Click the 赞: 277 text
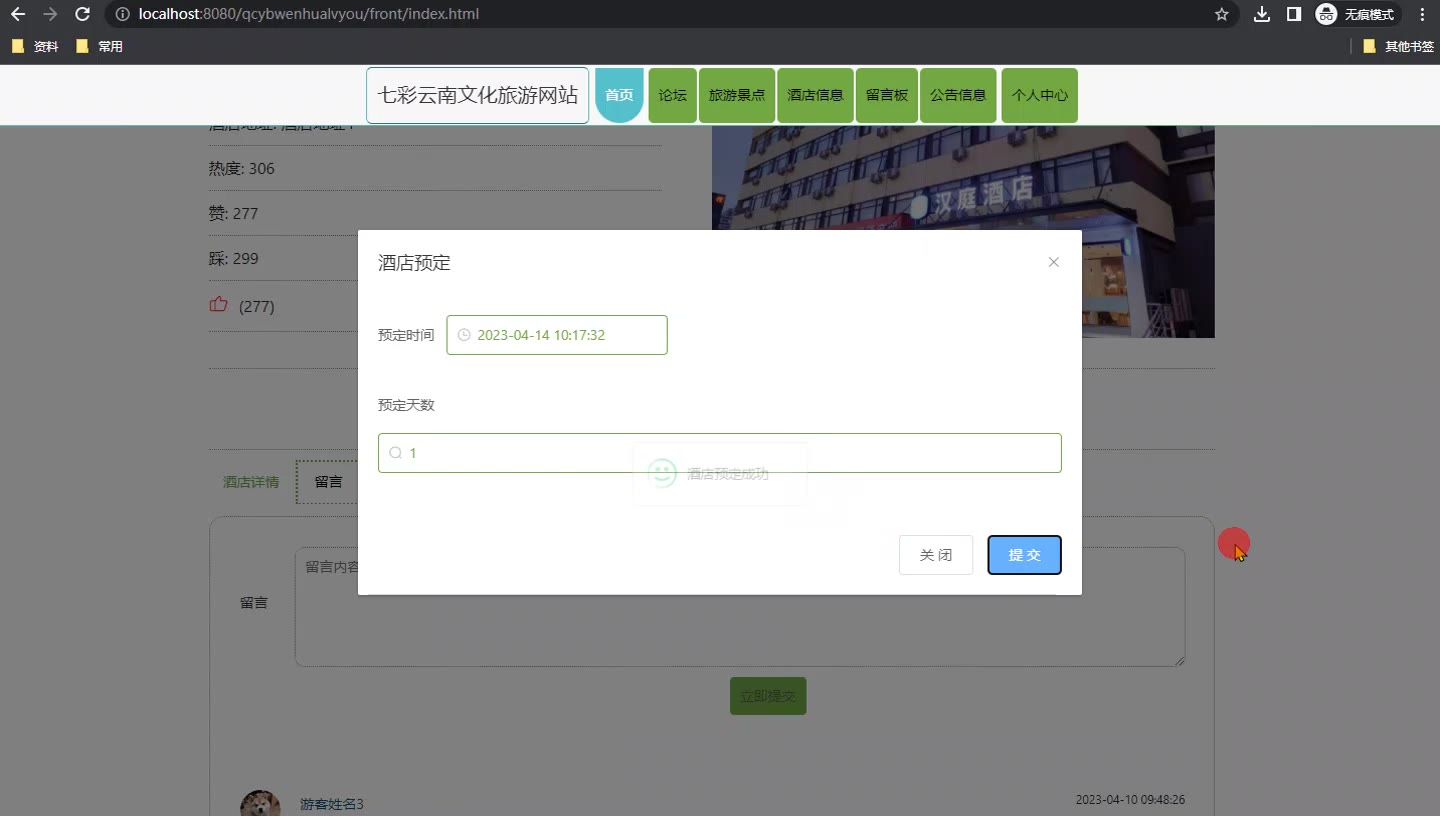The height and width of the screenshot is (816, 1440). tap(233, 213)
